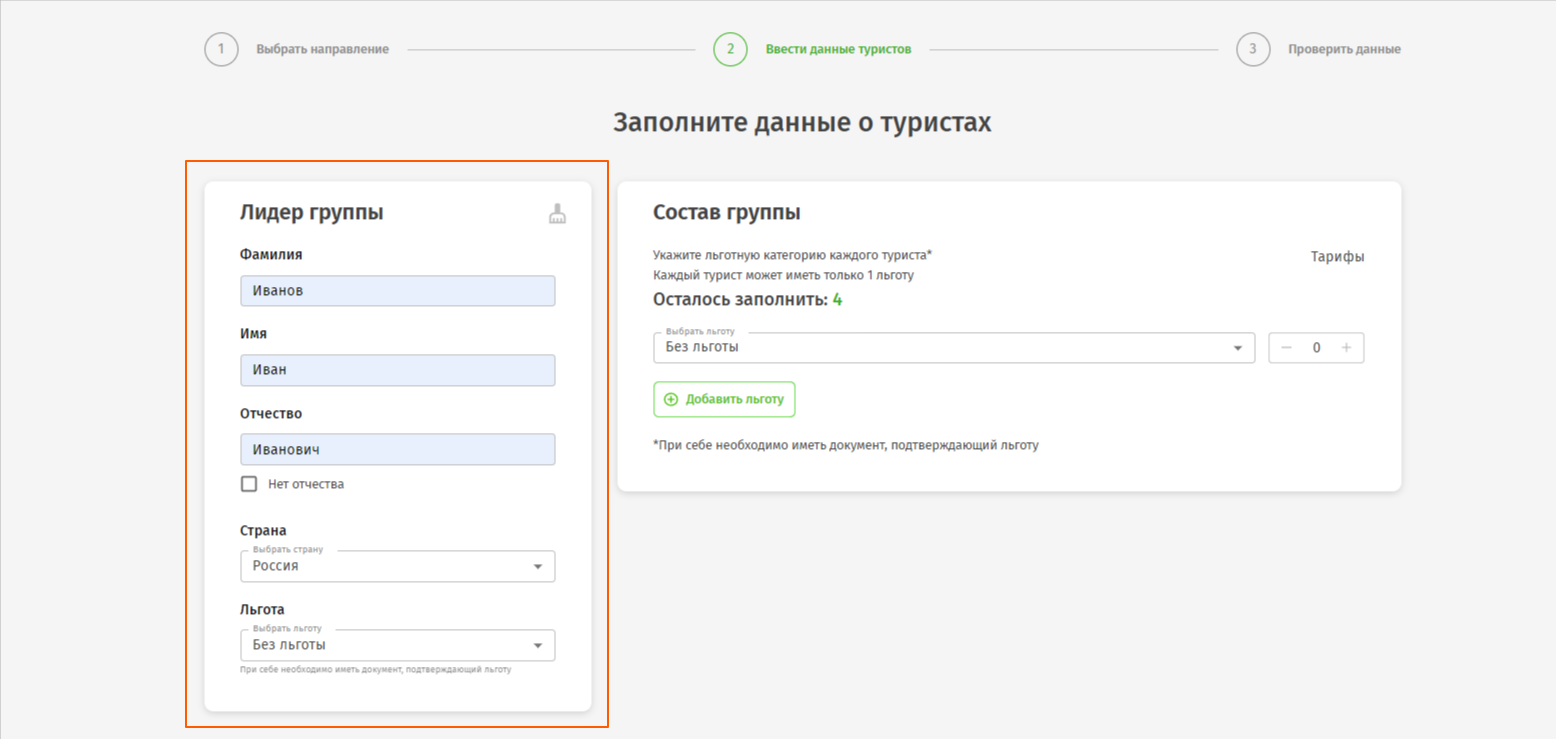Open the Страна dropdown showing Россия

click(397, 566)
